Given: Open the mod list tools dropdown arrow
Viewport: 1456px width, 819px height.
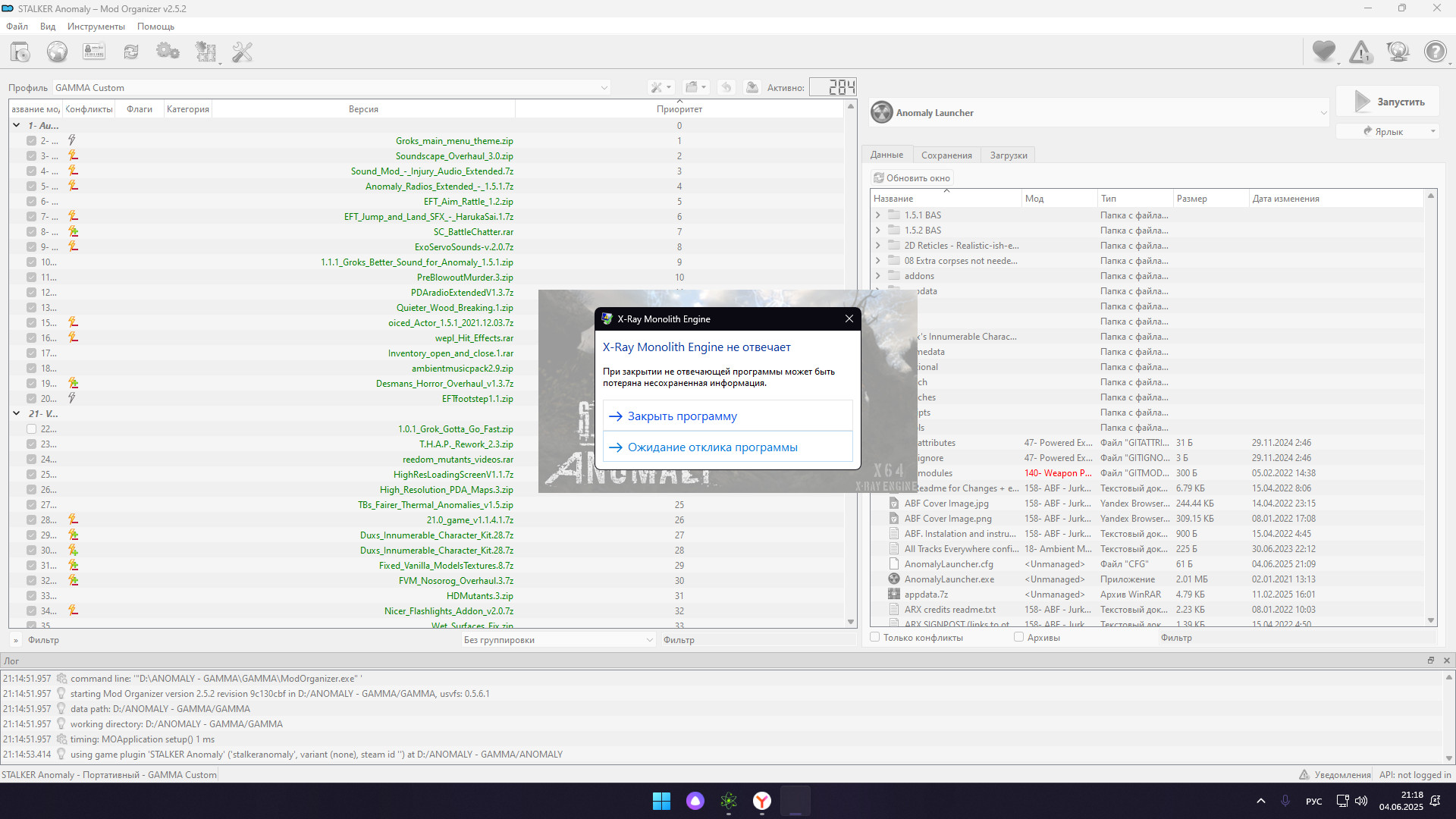Looking at the screenshot, I should click(x=669, y=87).
